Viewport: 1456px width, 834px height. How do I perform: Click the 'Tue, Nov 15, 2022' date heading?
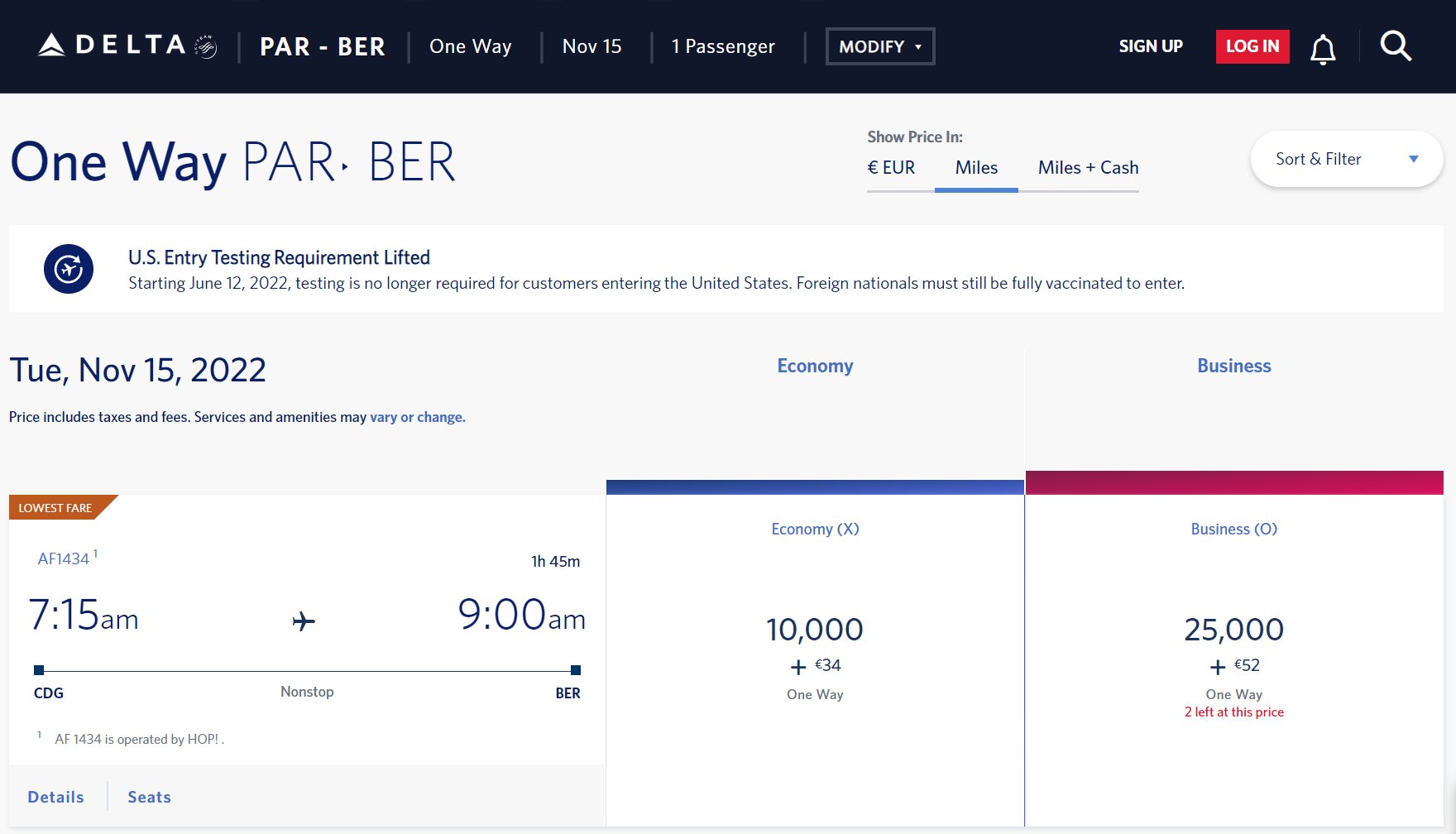pyautogui.click(x=138, y=370)
